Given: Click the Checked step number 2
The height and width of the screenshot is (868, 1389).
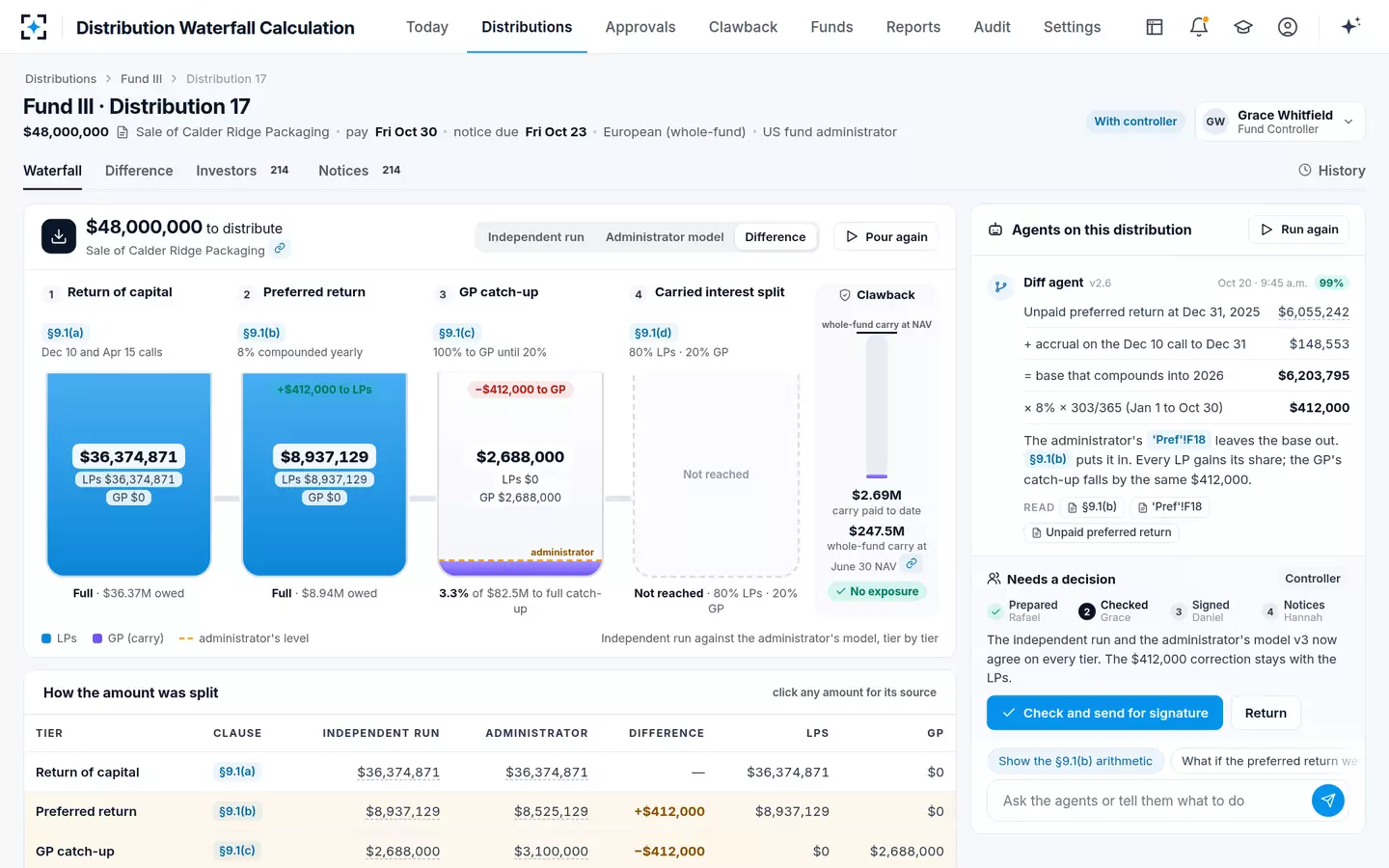Looking at the screenshot, I should point(1086,611).
